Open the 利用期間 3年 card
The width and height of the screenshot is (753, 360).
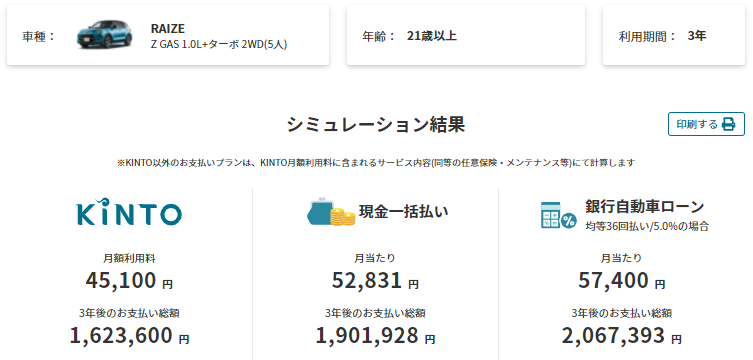click(674, 35)
